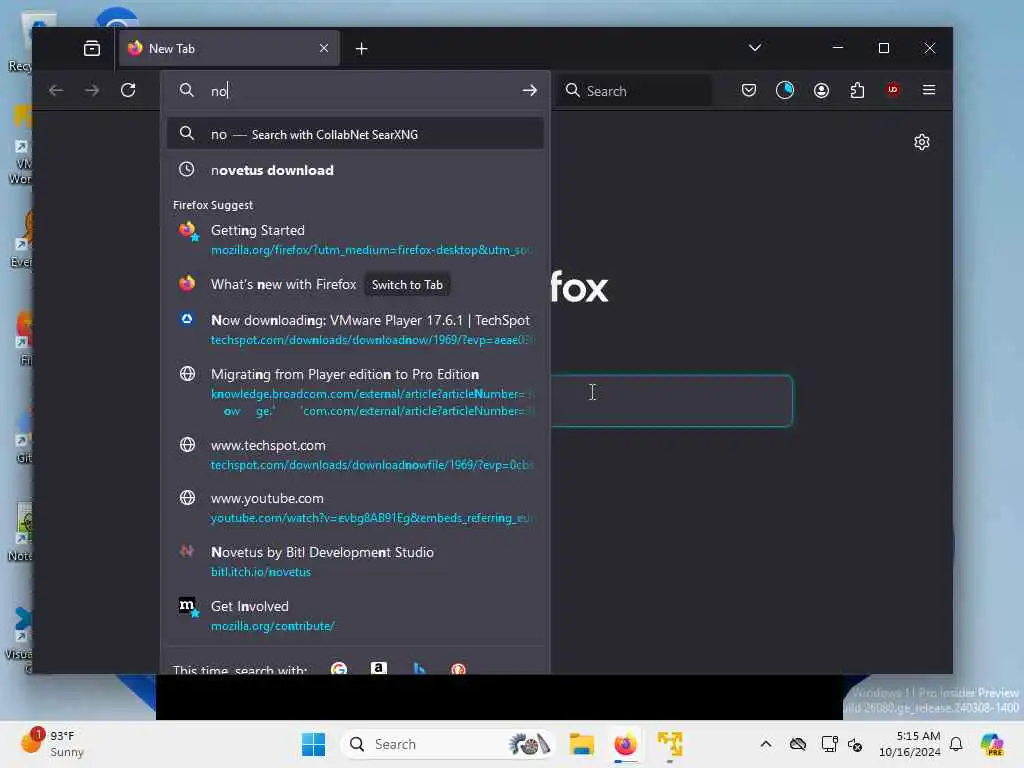
Task: Open the Firefox hamburger application menu
Action: click(x=929, y=90)
